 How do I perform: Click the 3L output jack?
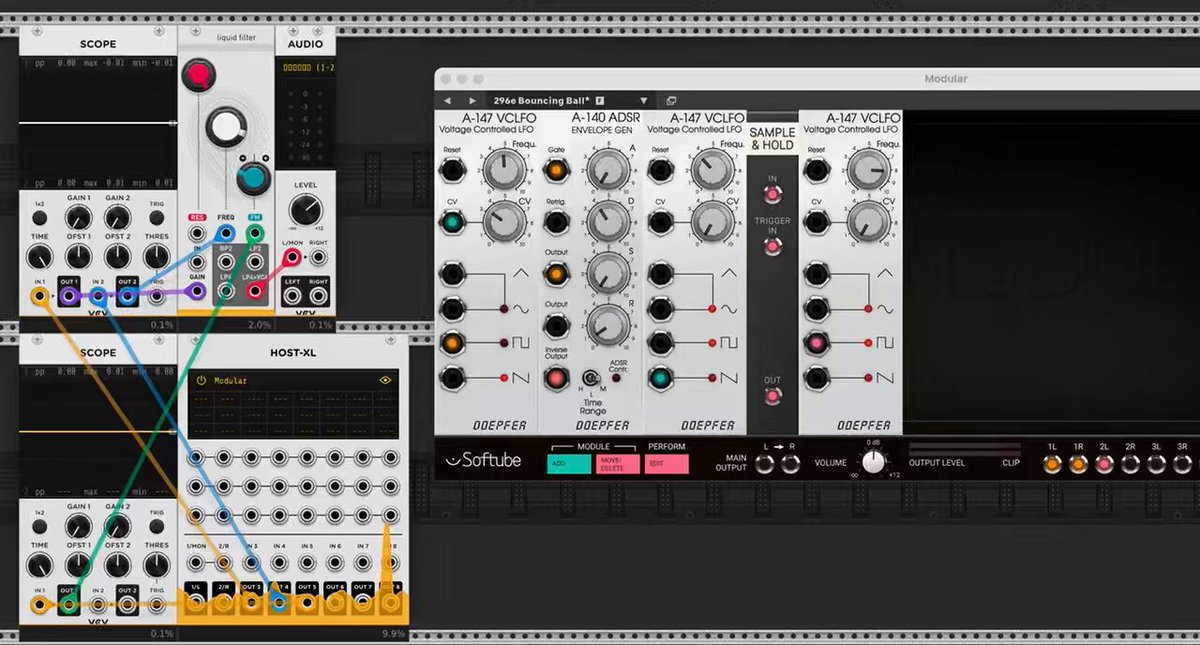pos(1157,464)
